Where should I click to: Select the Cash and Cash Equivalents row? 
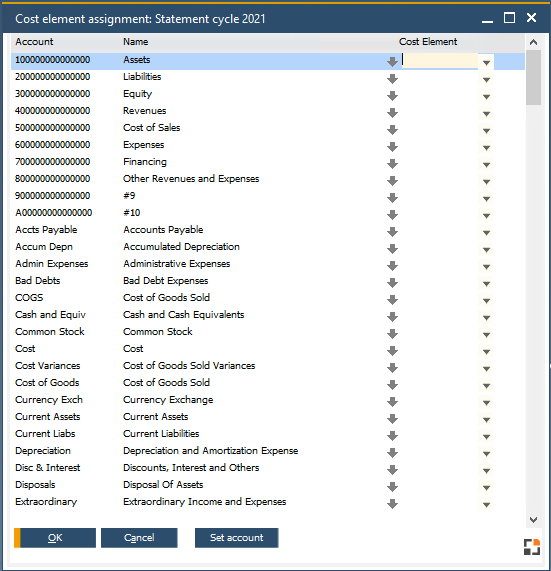click(268, 315)
